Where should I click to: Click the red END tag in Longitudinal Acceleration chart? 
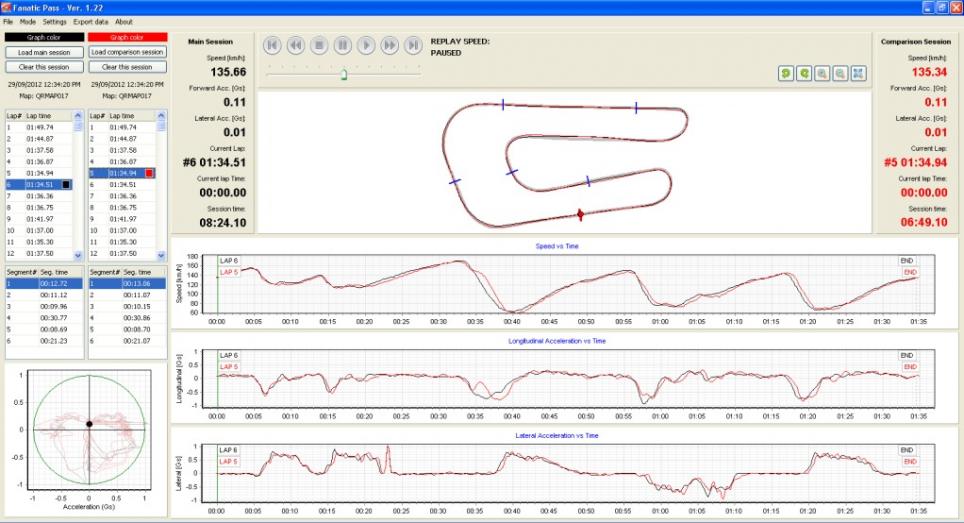pos(910,366)
